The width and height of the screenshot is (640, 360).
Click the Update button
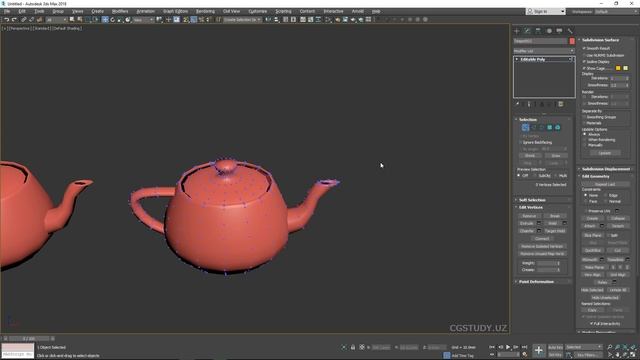pos(605,153)
